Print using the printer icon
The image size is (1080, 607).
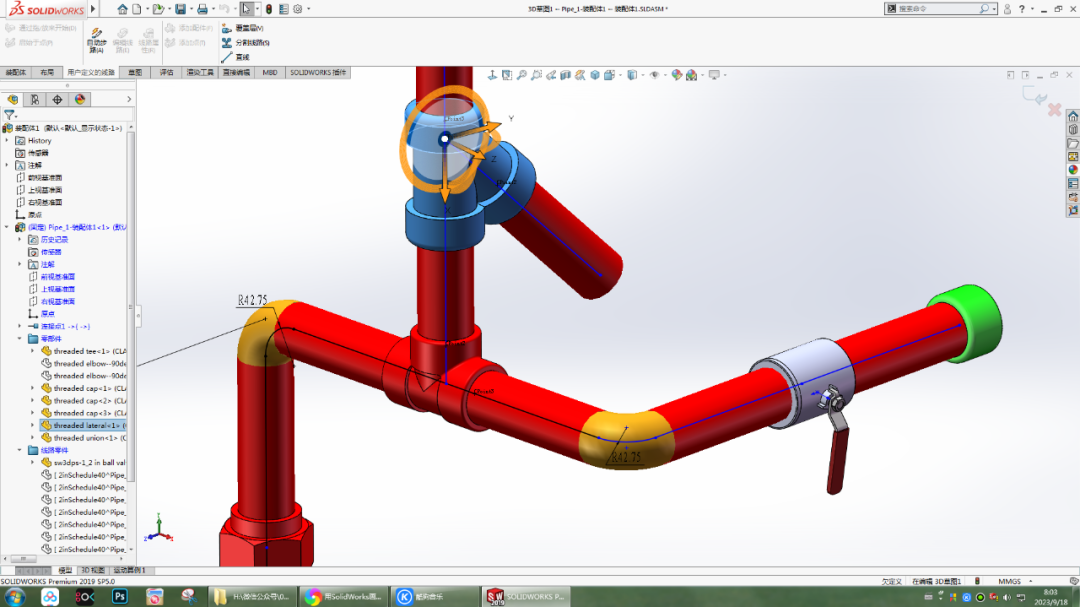(202, 9)
